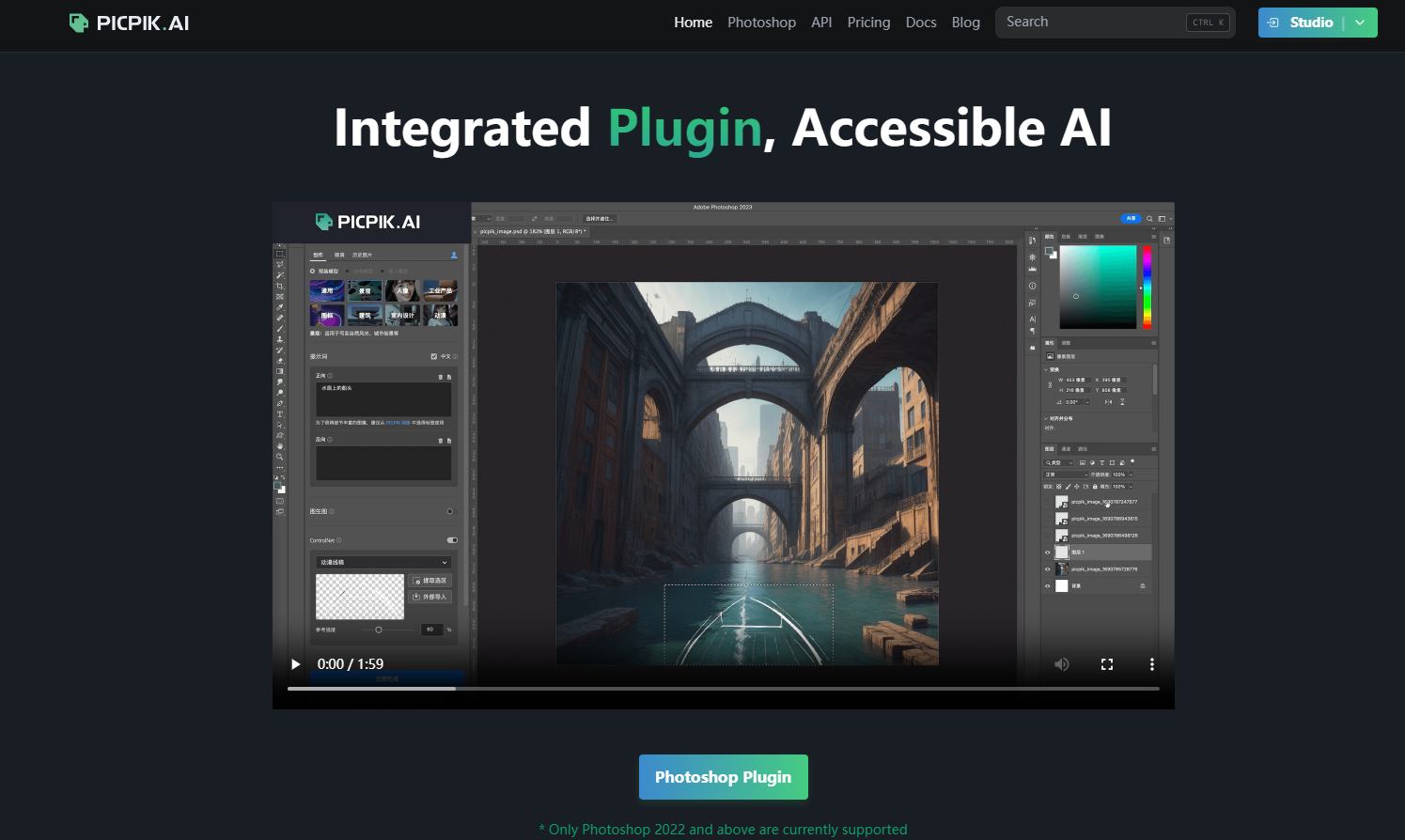Viewport: 1405px width, 840px height.
Task: Hide the 图层 1 layer with its eye icon
Action: 1047,552
